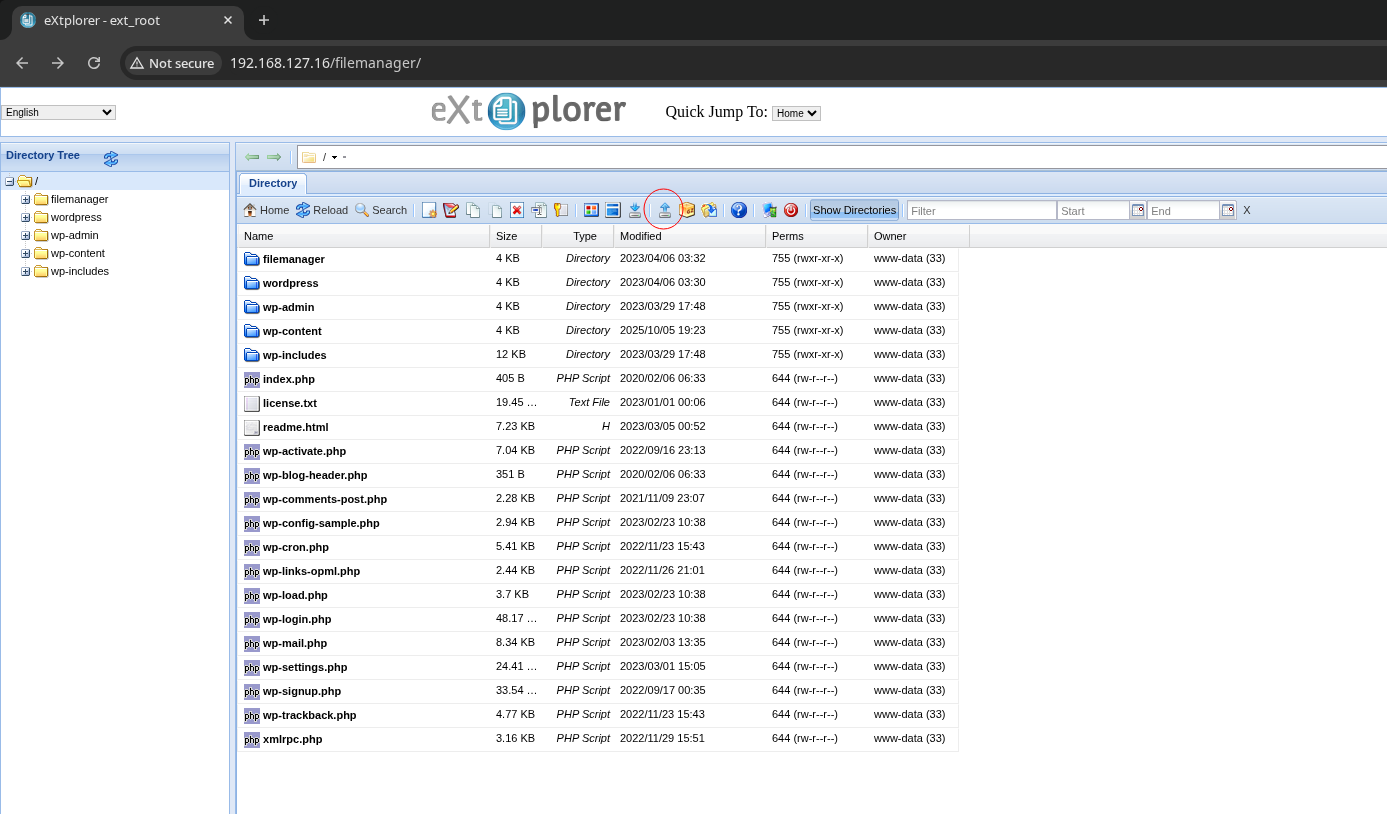Select the Directory tab
The height and width of the screenshot is (814, 1387).
[x=273, y=184]
